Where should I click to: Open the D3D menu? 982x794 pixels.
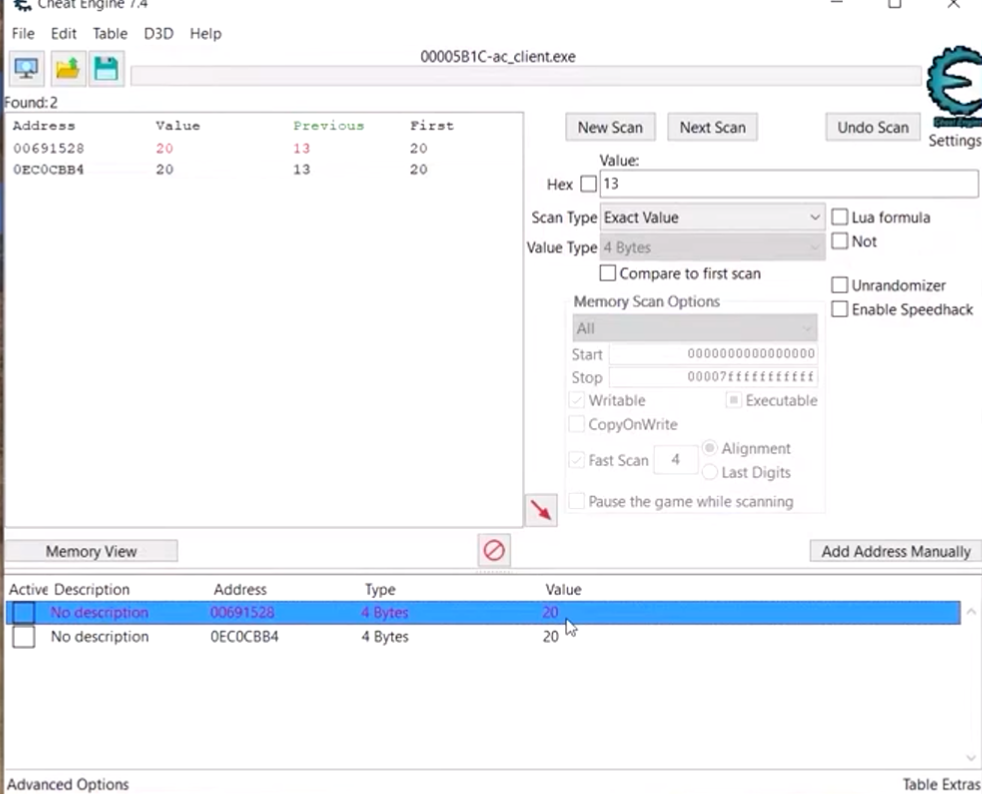click(x=158, y=33)
